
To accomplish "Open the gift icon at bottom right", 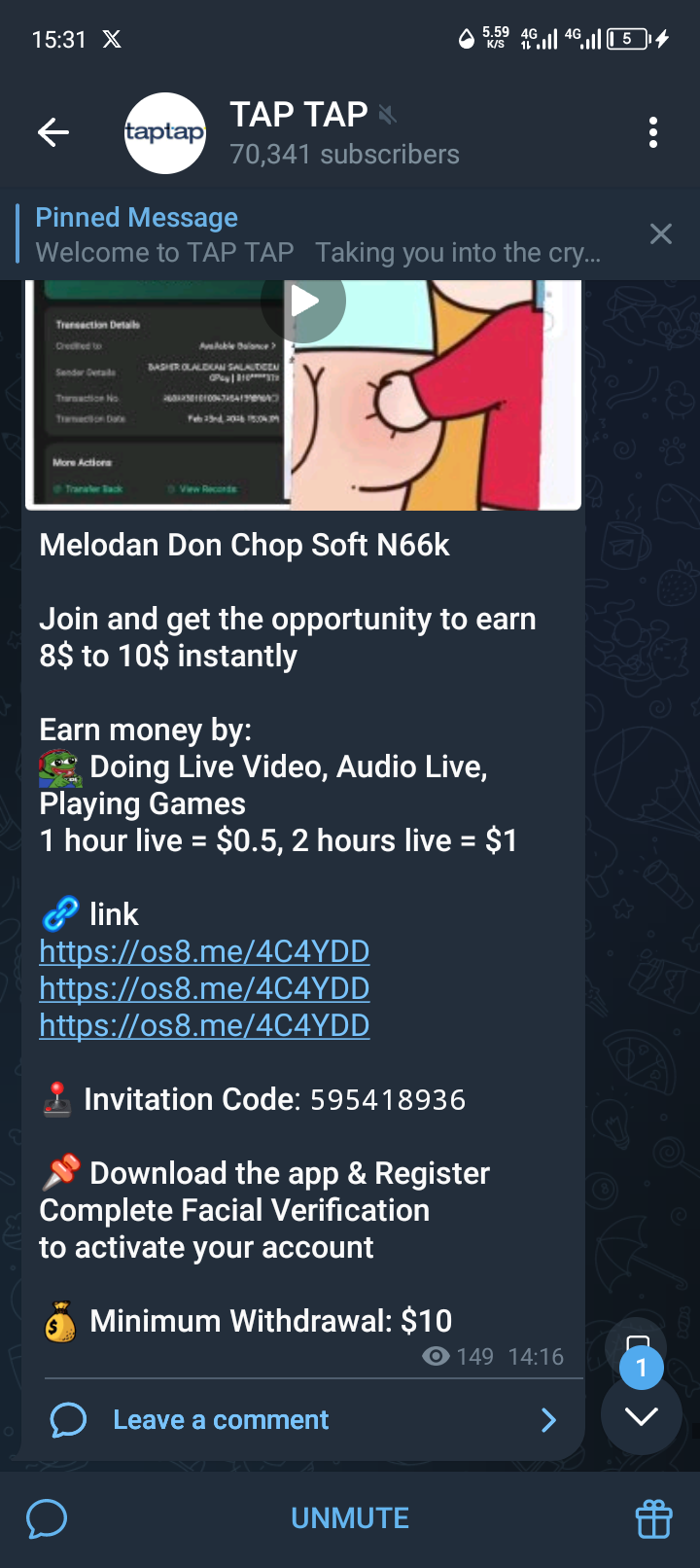I will (x=653, y=1518).
